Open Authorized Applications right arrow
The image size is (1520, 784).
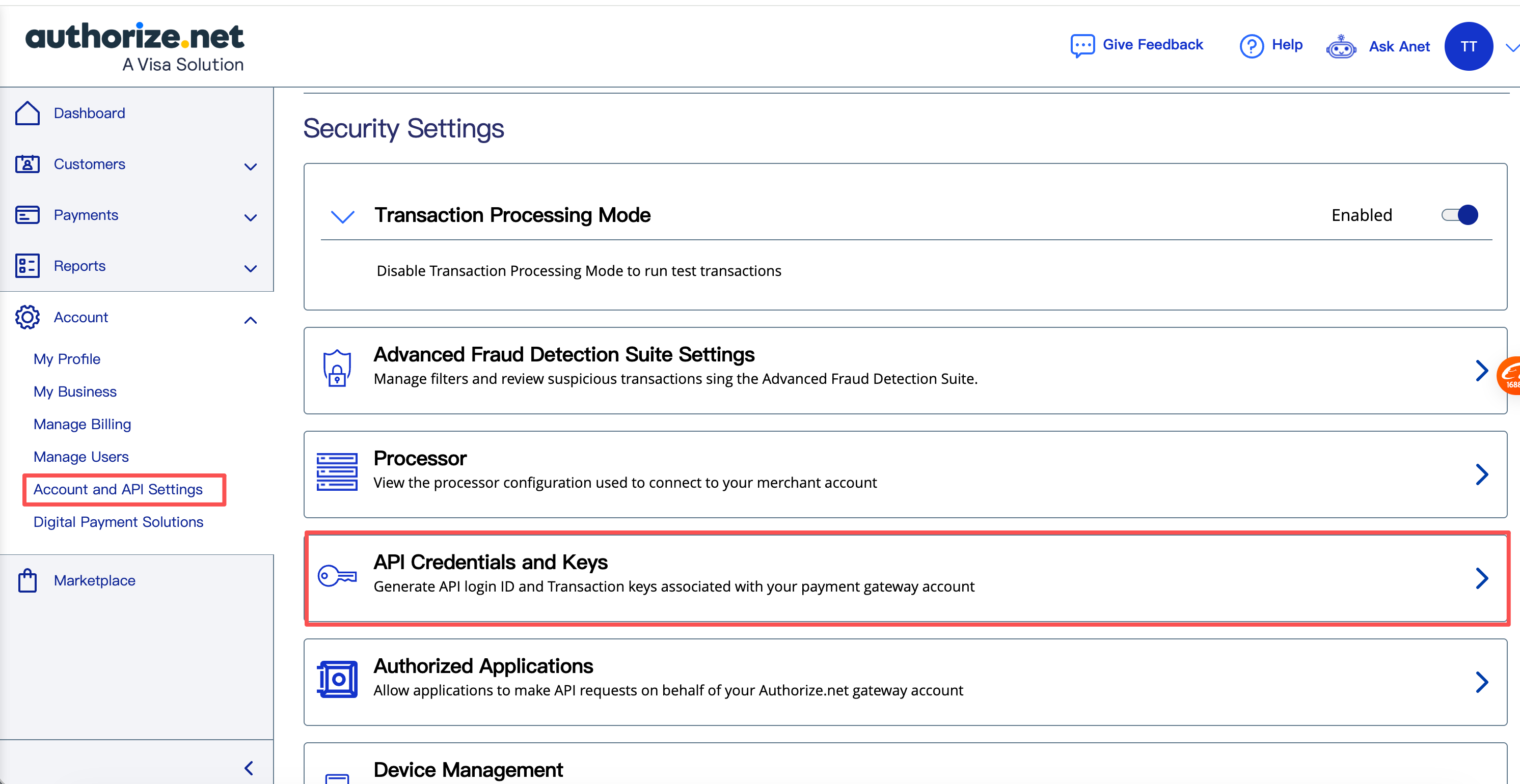pyautogui.click(x=1482, y=682)
